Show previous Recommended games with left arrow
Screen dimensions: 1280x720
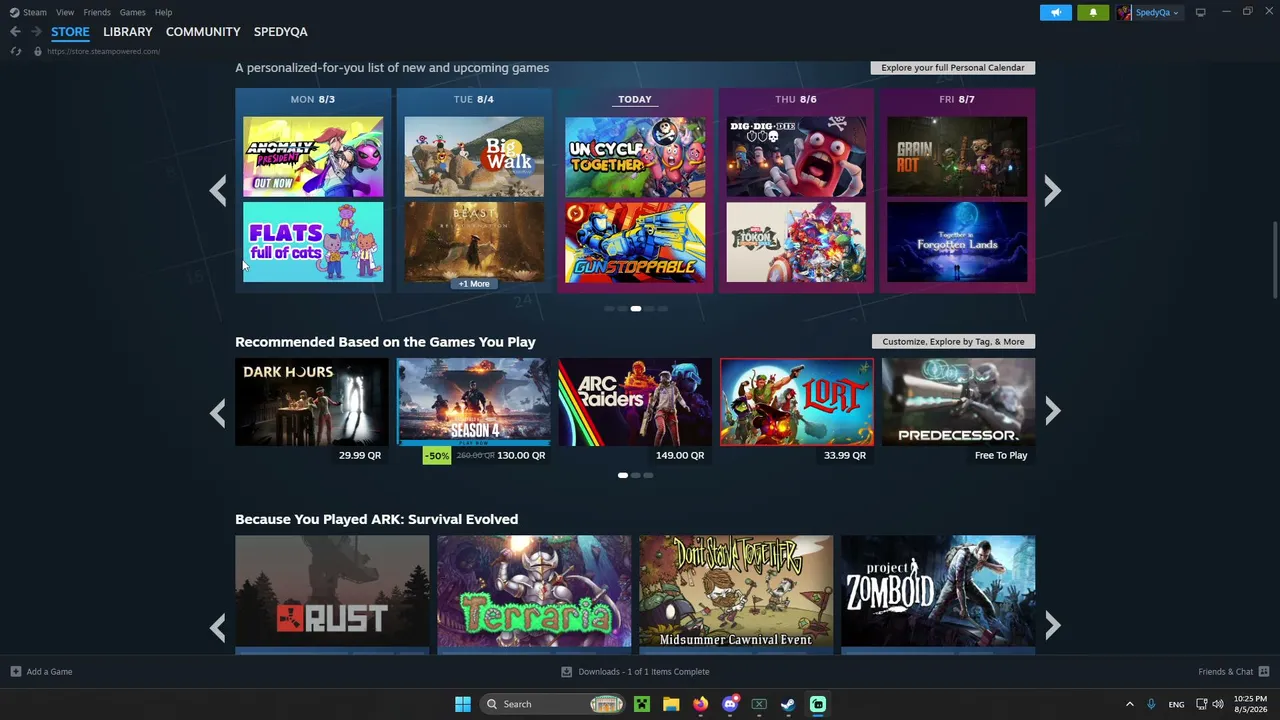(x=218, y=412)
